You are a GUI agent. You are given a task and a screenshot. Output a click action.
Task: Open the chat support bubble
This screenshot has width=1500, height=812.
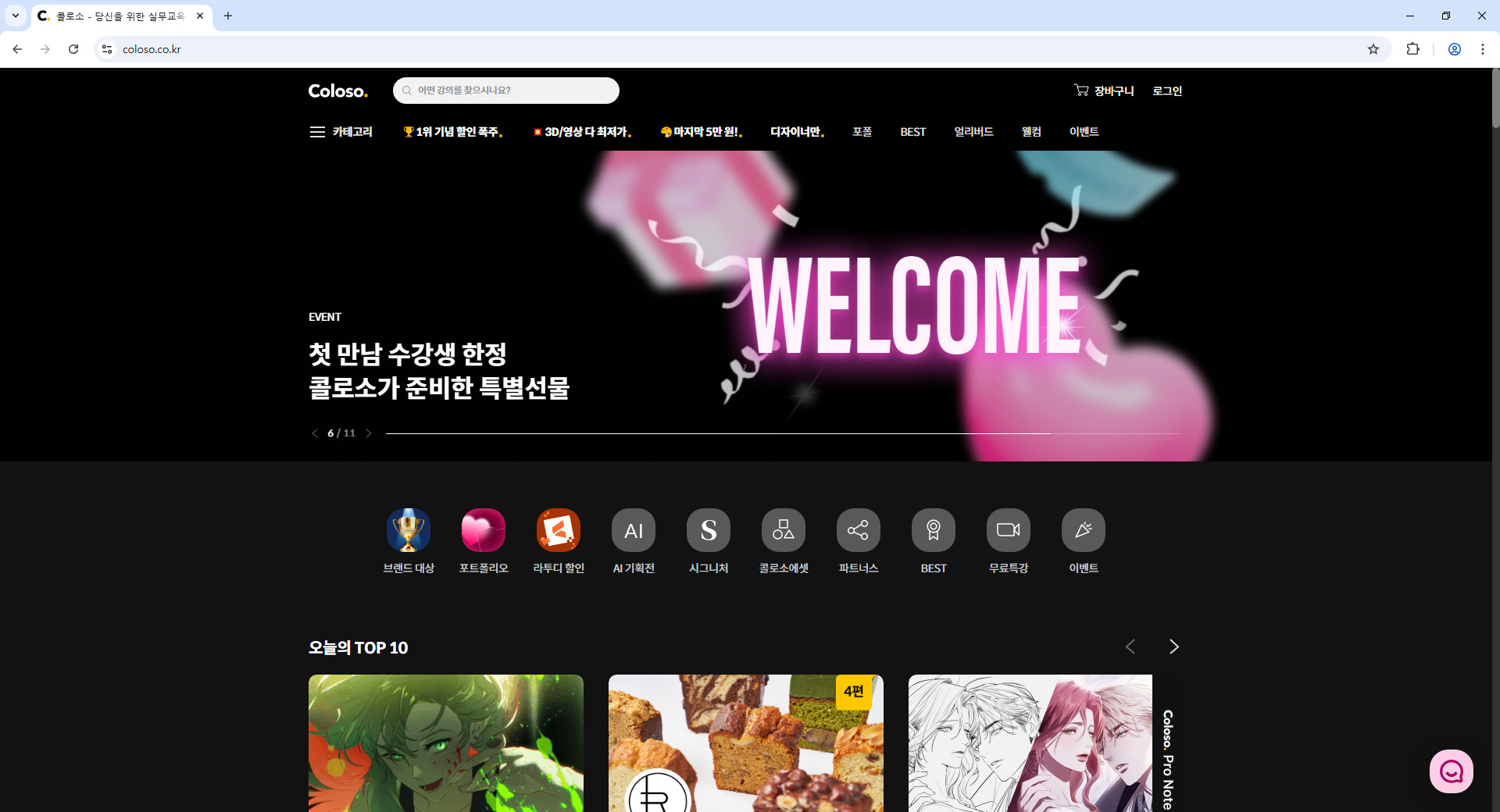(x=1452, y=771)
